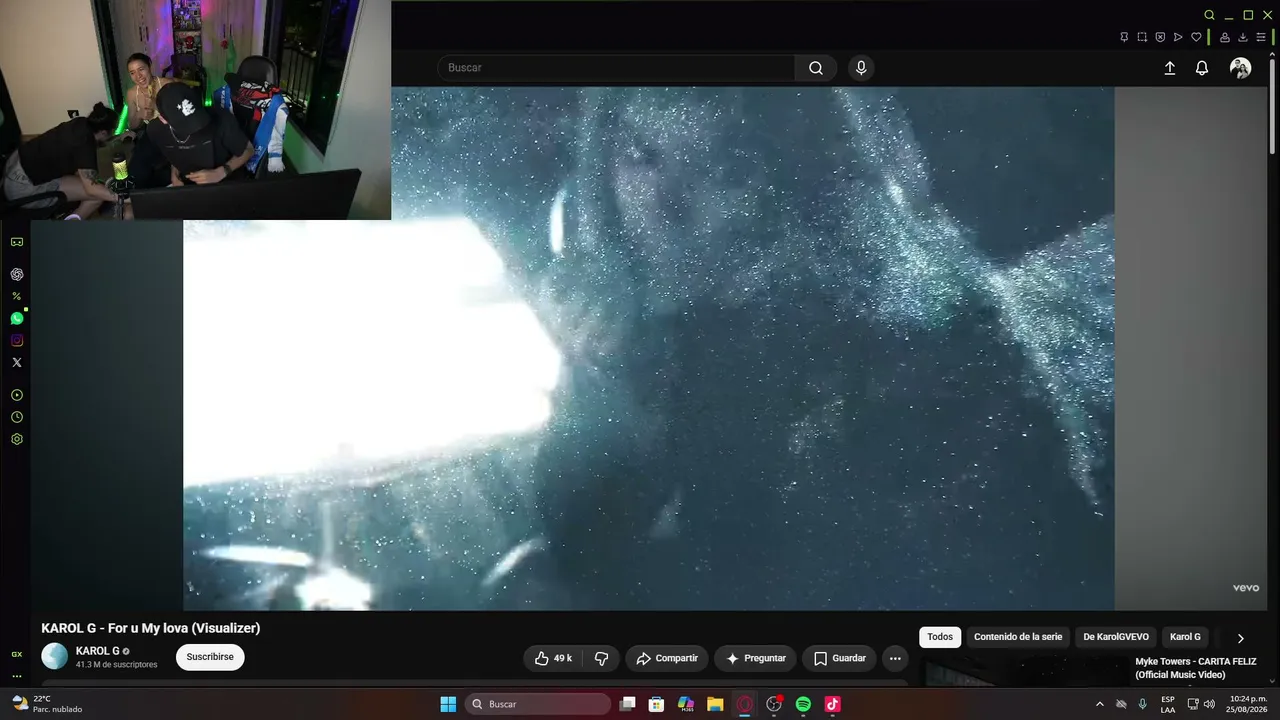Open the sidebar player icon
The width and height of the screenshot is (1280, 720).
pos(17,395)
